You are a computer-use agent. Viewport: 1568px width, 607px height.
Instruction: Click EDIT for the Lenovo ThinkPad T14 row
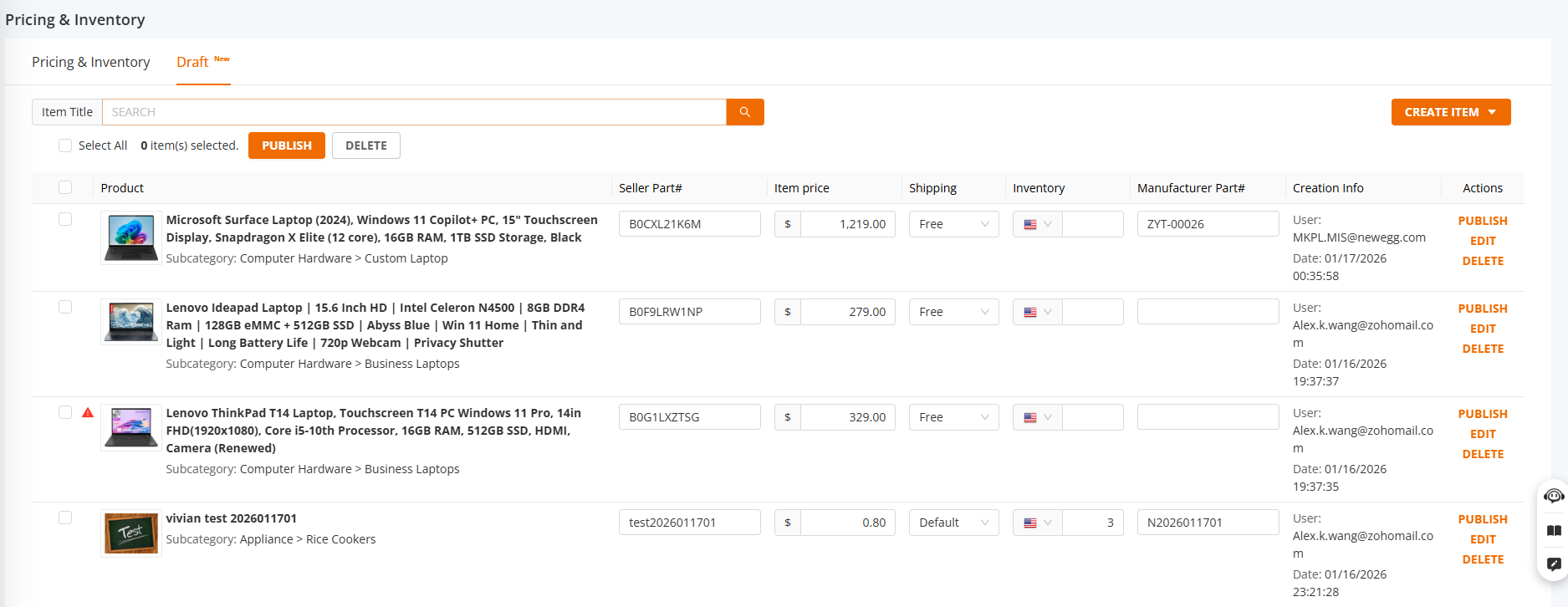pyautogui.click(x=1482, y=434)
